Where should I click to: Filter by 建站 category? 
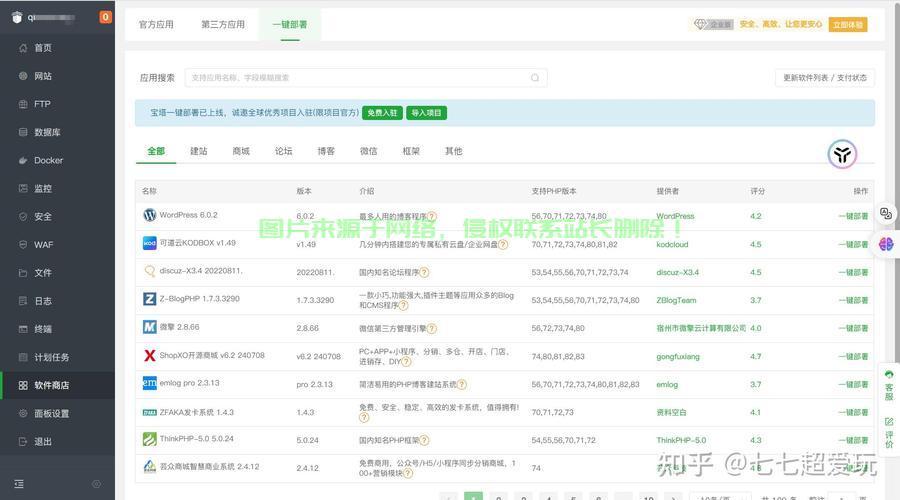click(x=199, y=151)
